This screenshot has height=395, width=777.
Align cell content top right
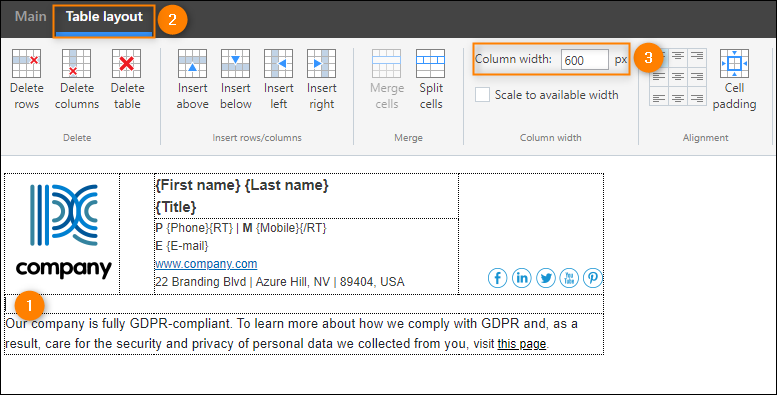click(697, 57)
